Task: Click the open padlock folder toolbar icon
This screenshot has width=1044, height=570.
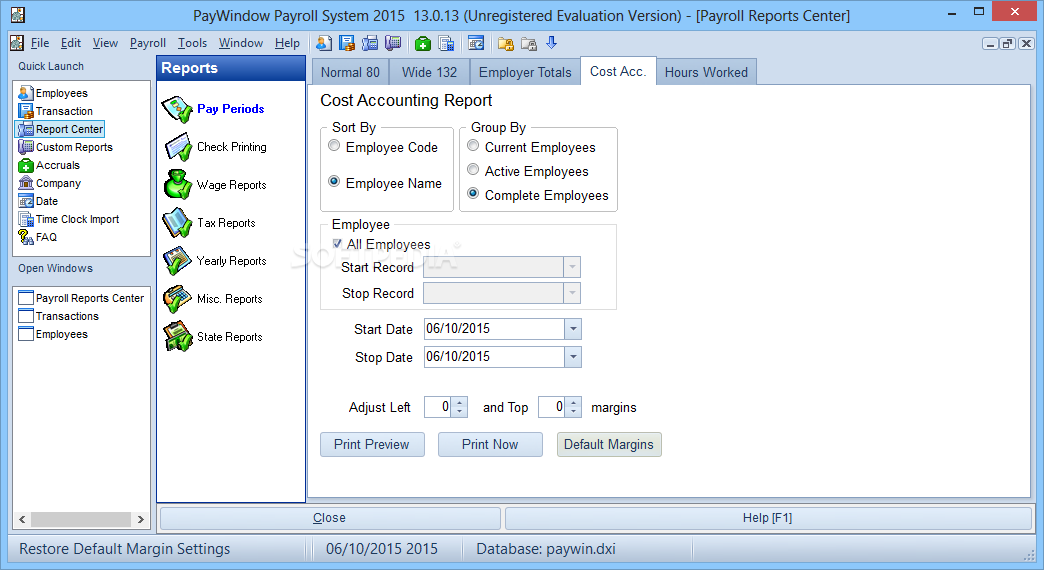Action: pos(506,43)
